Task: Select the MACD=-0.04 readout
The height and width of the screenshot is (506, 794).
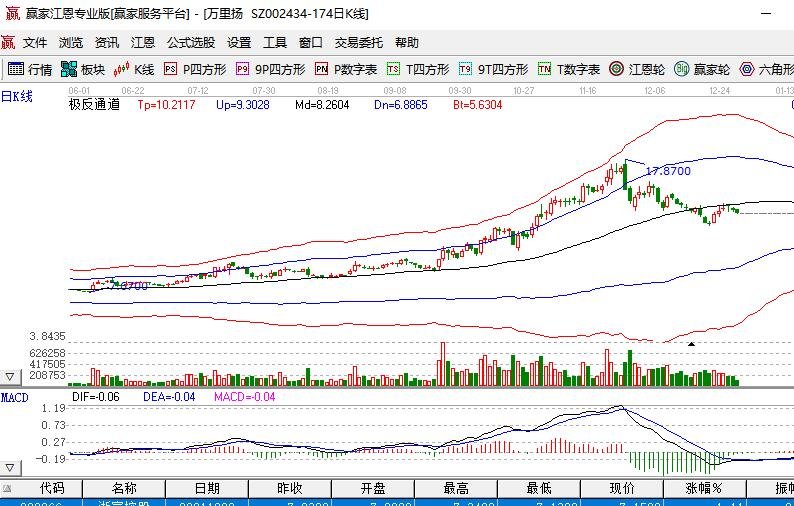Action: 245,397
